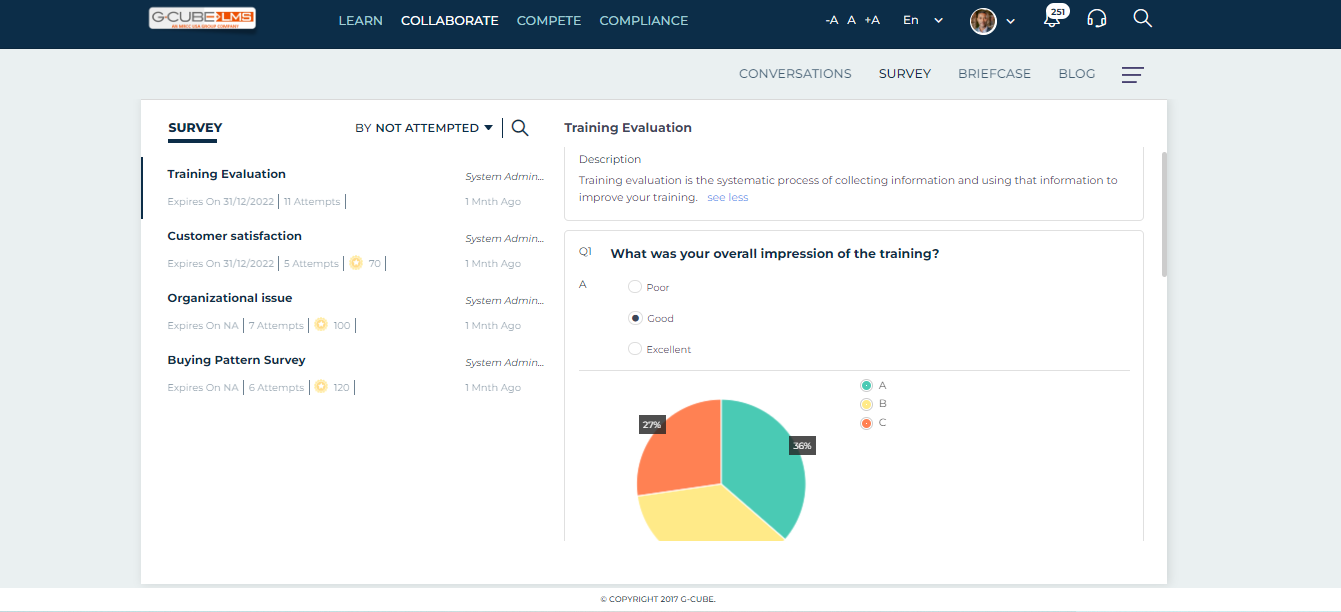Click points coin icon for Customer satisfaction
The width and height of the screenshot is (1341, 612).
click(356, 263)
